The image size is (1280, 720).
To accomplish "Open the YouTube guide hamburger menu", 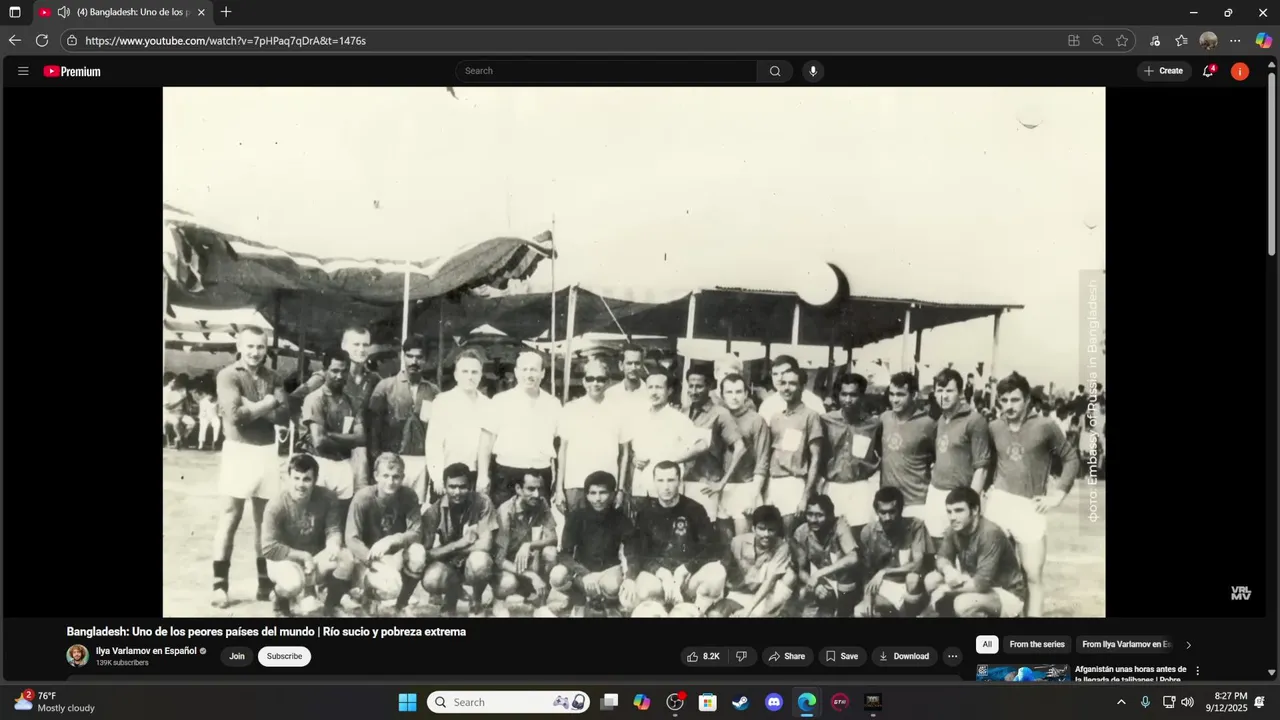I will tap(23, 71).
